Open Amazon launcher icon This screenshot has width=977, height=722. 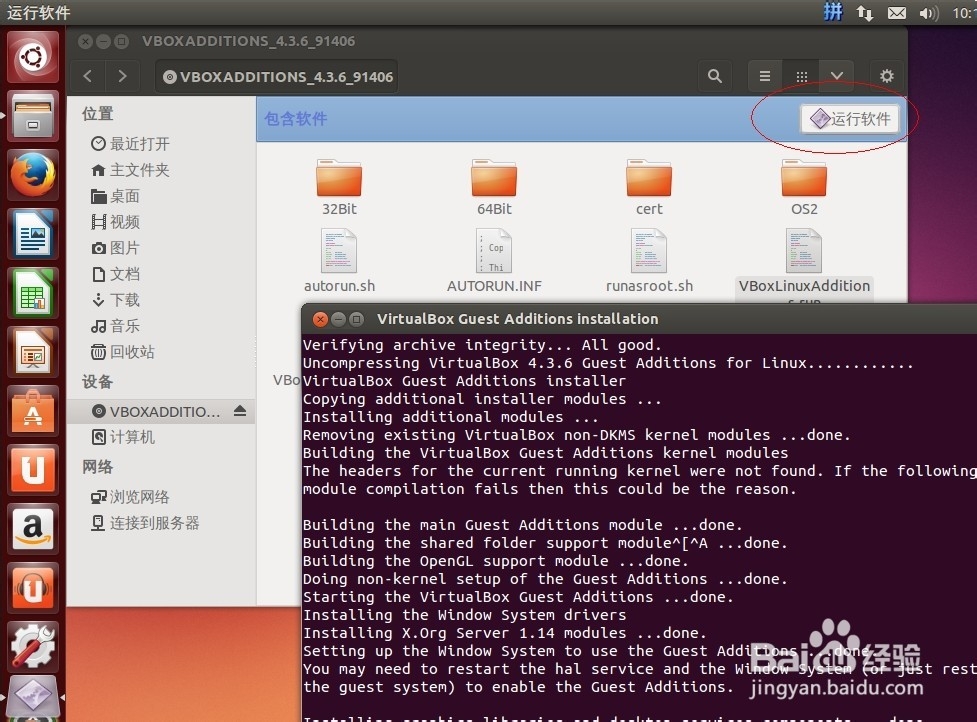[33, 528]
